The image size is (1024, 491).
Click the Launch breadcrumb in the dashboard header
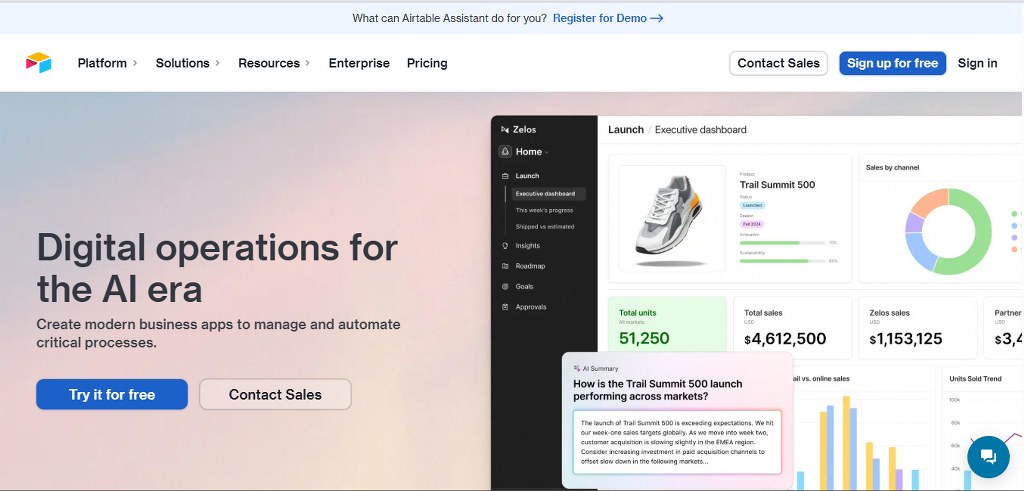click(x=626, y=129)
